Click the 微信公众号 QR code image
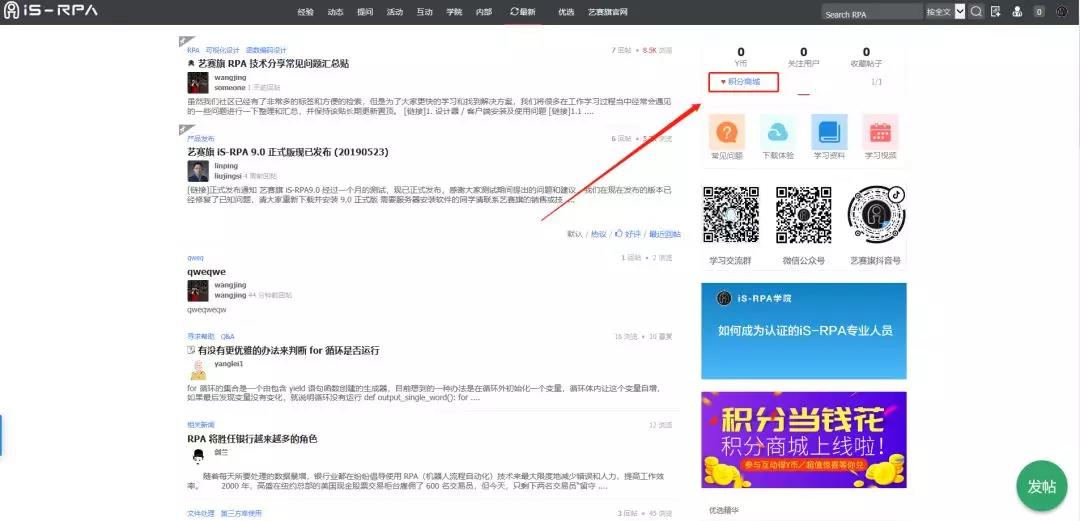The height and width of the screenshot is (521, 1080). tap(804, 216)
